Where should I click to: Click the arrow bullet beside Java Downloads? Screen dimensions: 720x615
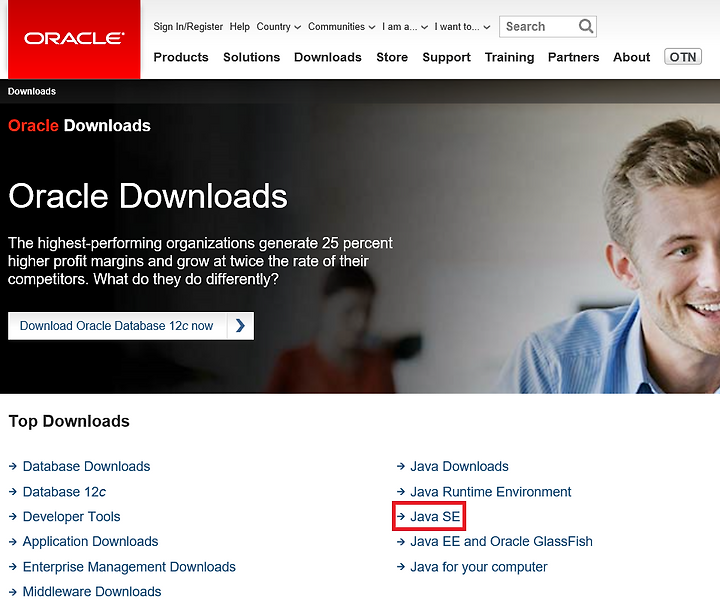click(x=400, y=467)
